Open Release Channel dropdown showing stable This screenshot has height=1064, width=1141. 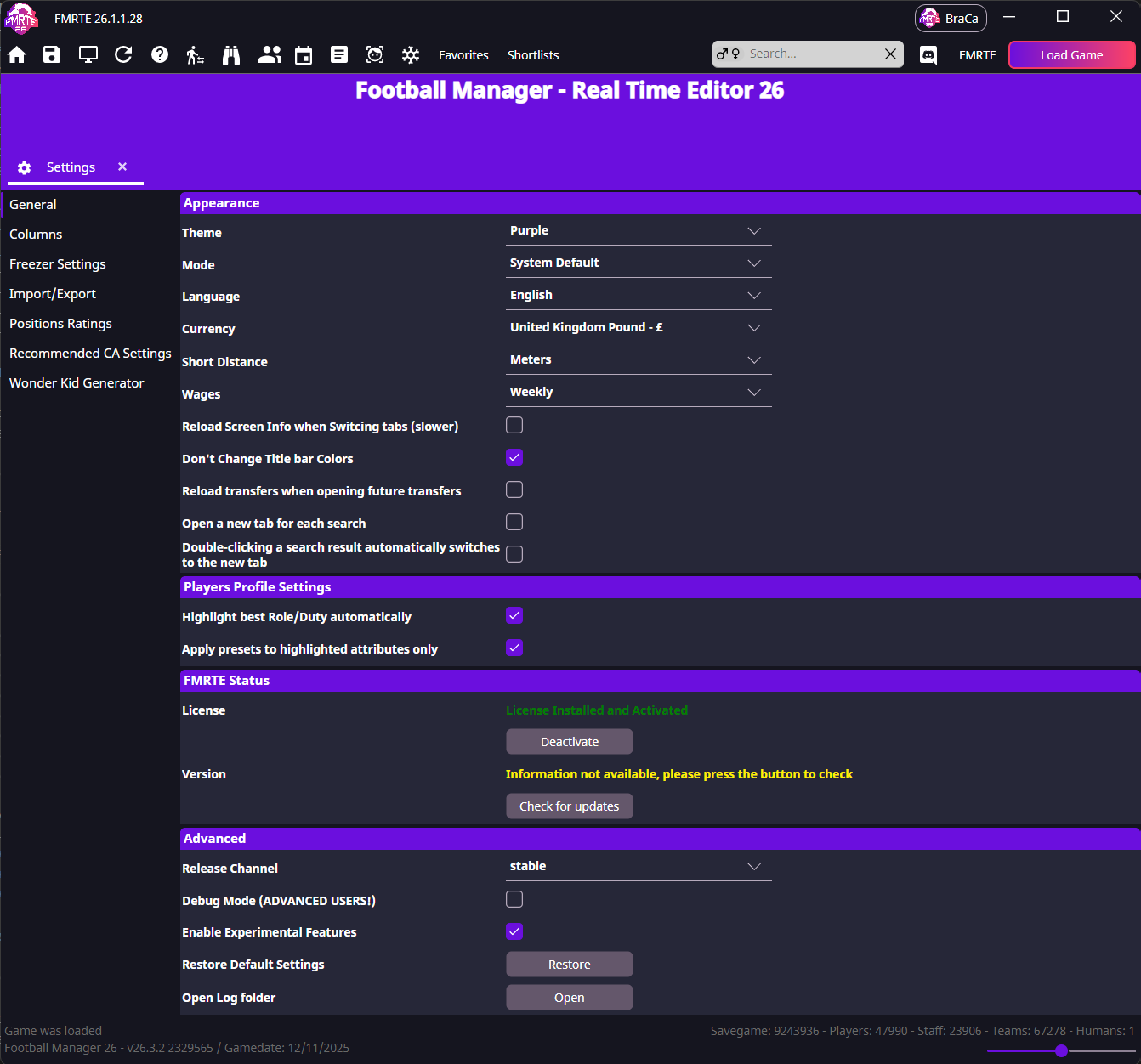tap(639, 866)
